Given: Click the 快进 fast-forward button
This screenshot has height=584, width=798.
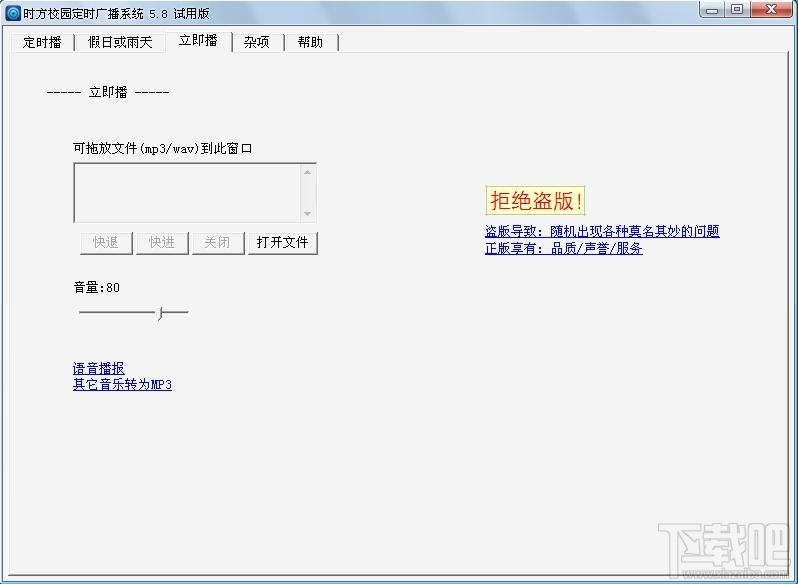Looking at the screenshot, I should [x=162, y=243].
